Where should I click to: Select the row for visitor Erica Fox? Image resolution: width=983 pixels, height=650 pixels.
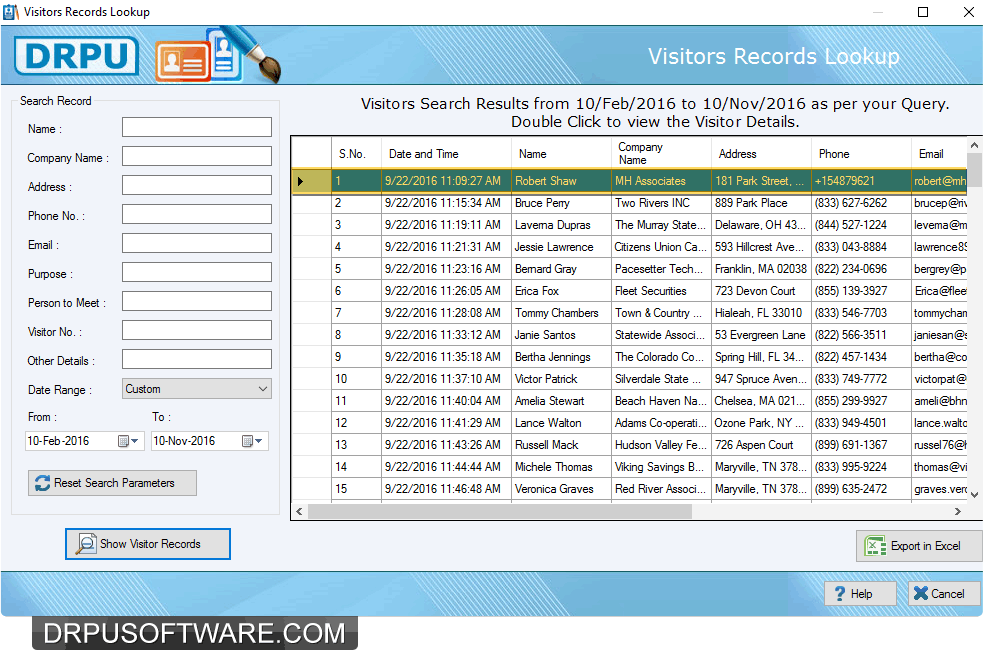click(x=560, y=290)
